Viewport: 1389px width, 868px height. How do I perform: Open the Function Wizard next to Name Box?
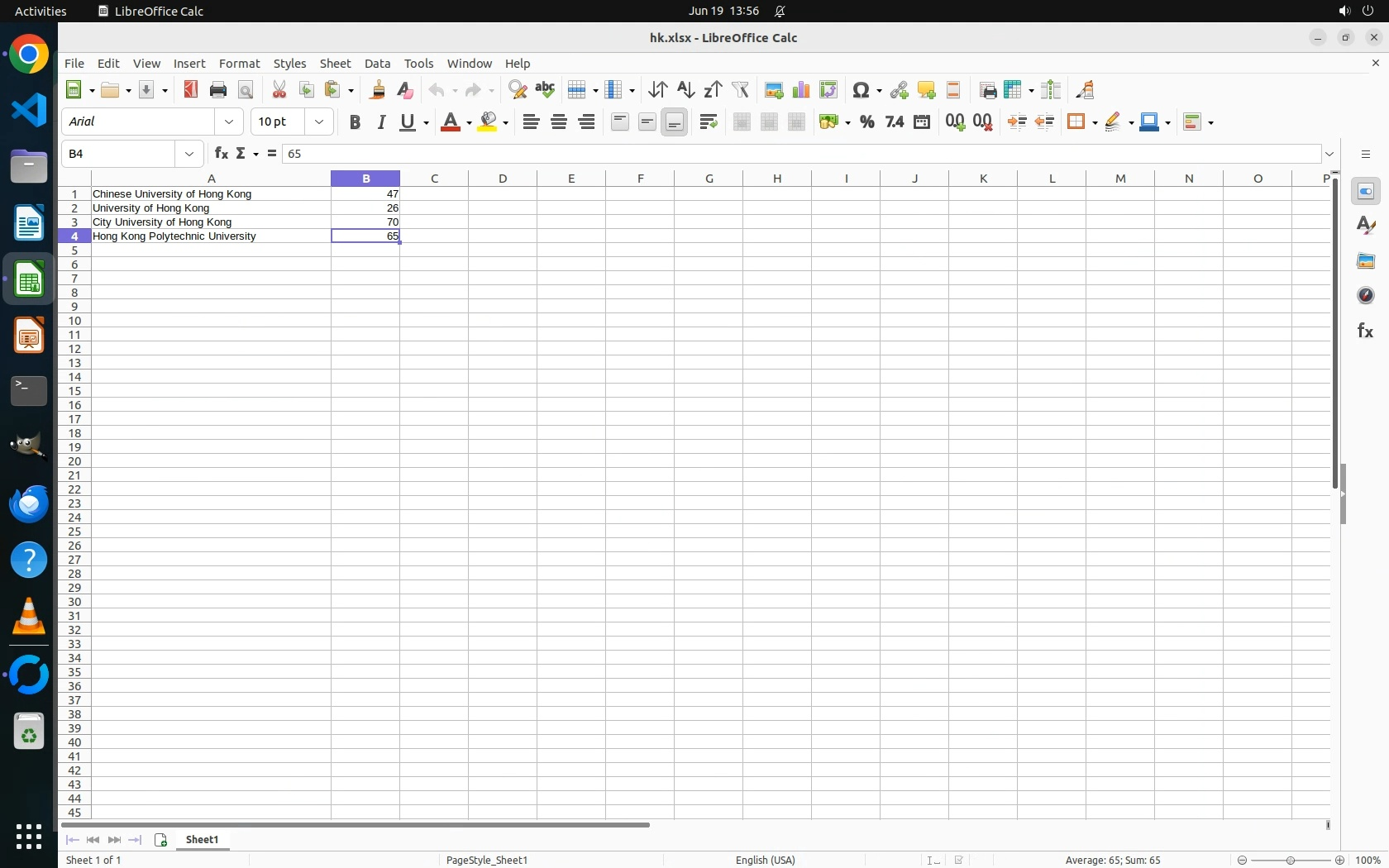[x=221, y=154]
